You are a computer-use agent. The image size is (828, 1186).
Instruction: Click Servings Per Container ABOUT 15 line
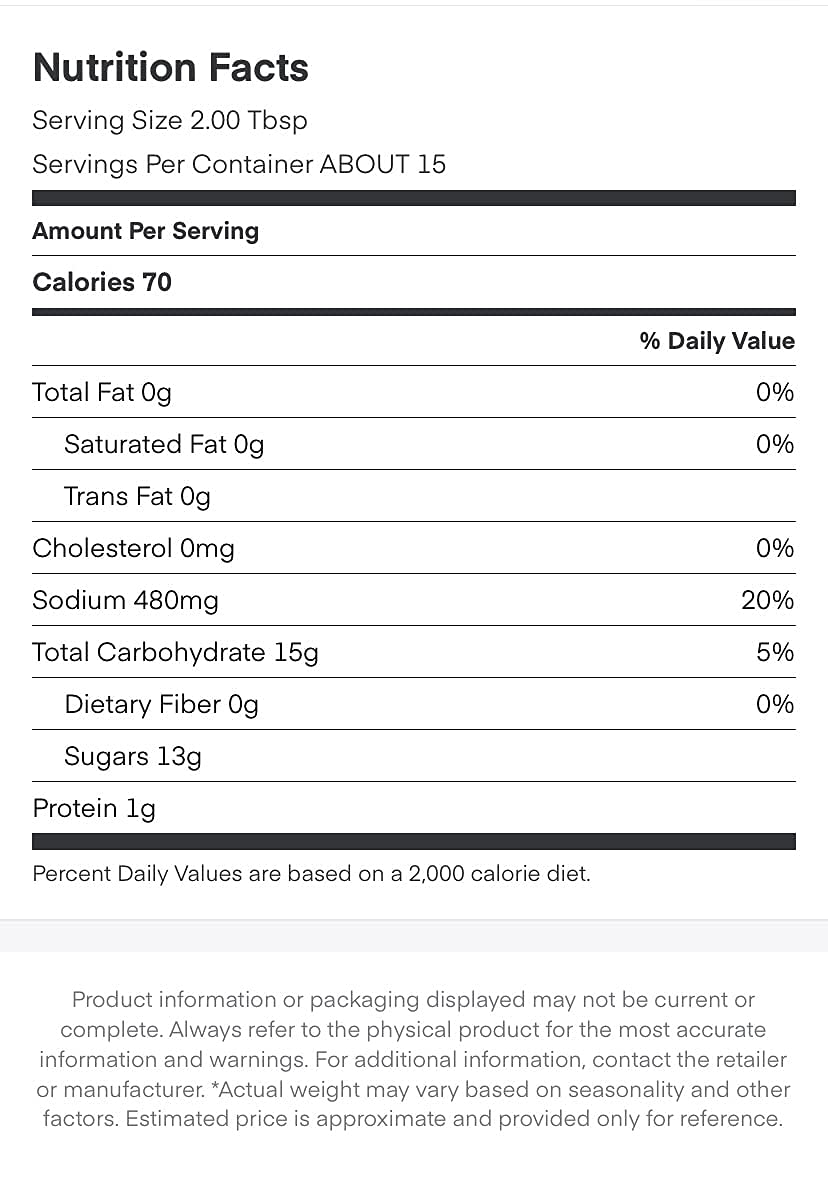coord(239,164)
